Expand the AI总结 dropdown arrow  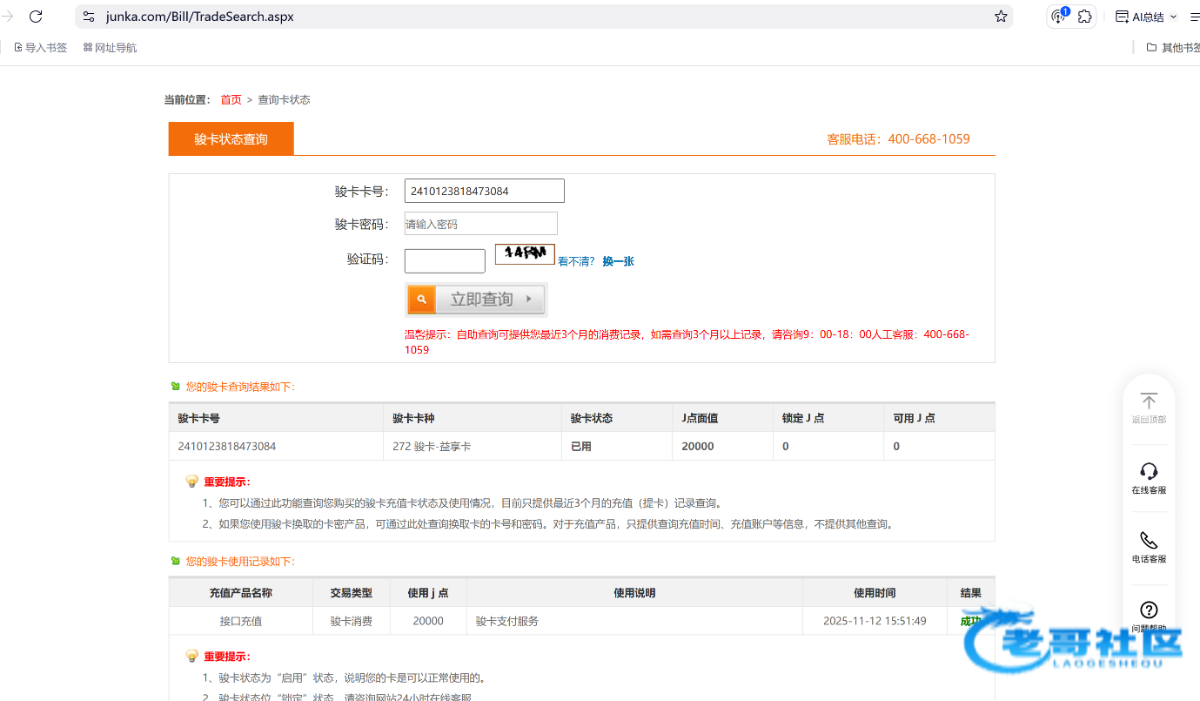click(1173, 17)
